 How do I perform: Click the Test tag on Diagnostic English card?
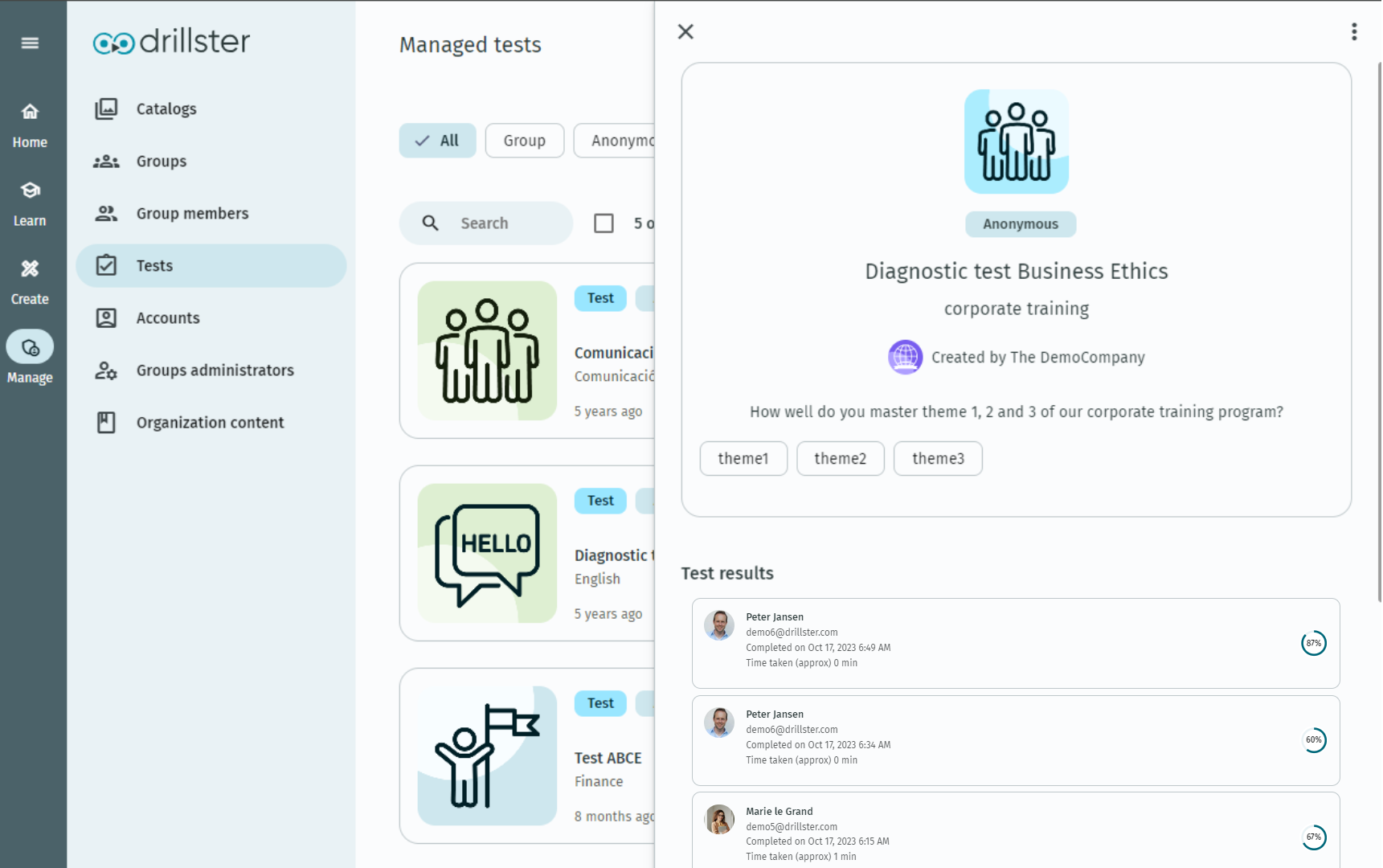600,501
